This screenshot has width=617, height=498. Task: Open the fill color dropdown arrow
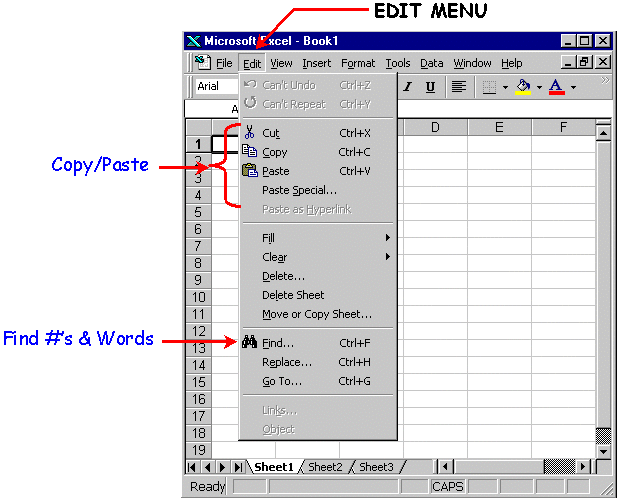[x=539, y=87]
